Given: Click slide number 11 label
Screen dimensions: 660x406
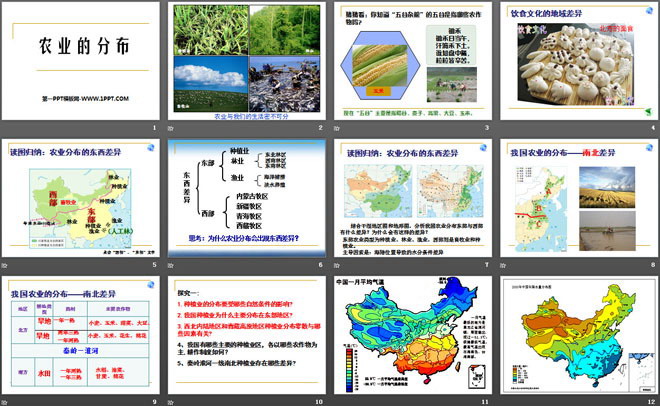Looking at the screenshot, I should 485,402.
